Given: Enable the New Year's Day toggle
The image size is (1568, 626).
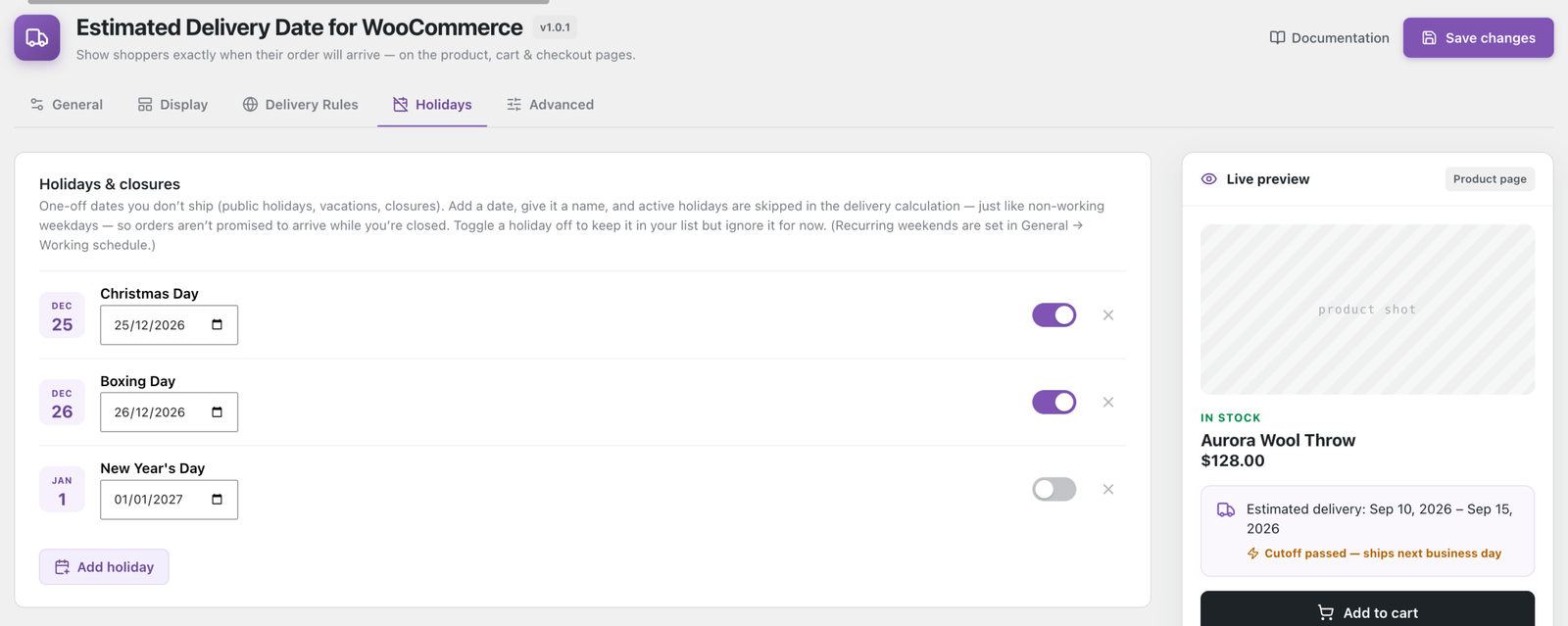Looking at the screenshot, I should (1053, 489).
